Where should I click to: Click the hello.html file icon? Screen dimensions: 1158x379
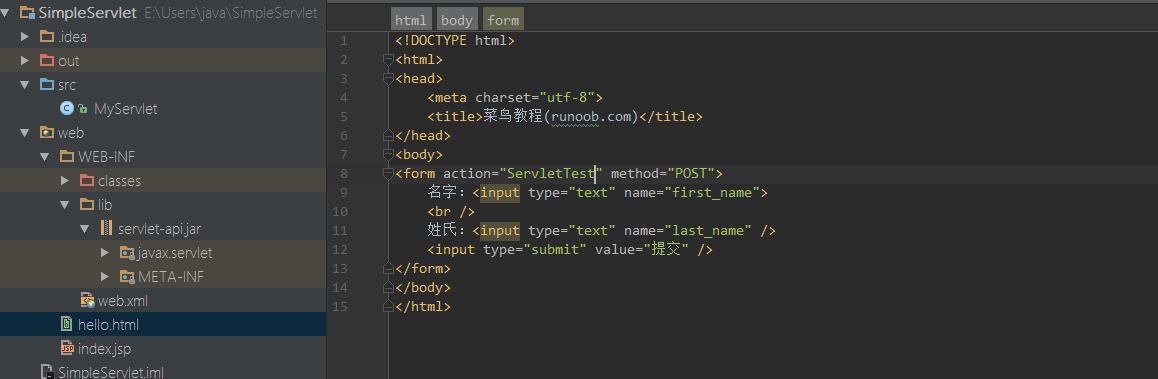pyautogui.click(x=67, y=324)
